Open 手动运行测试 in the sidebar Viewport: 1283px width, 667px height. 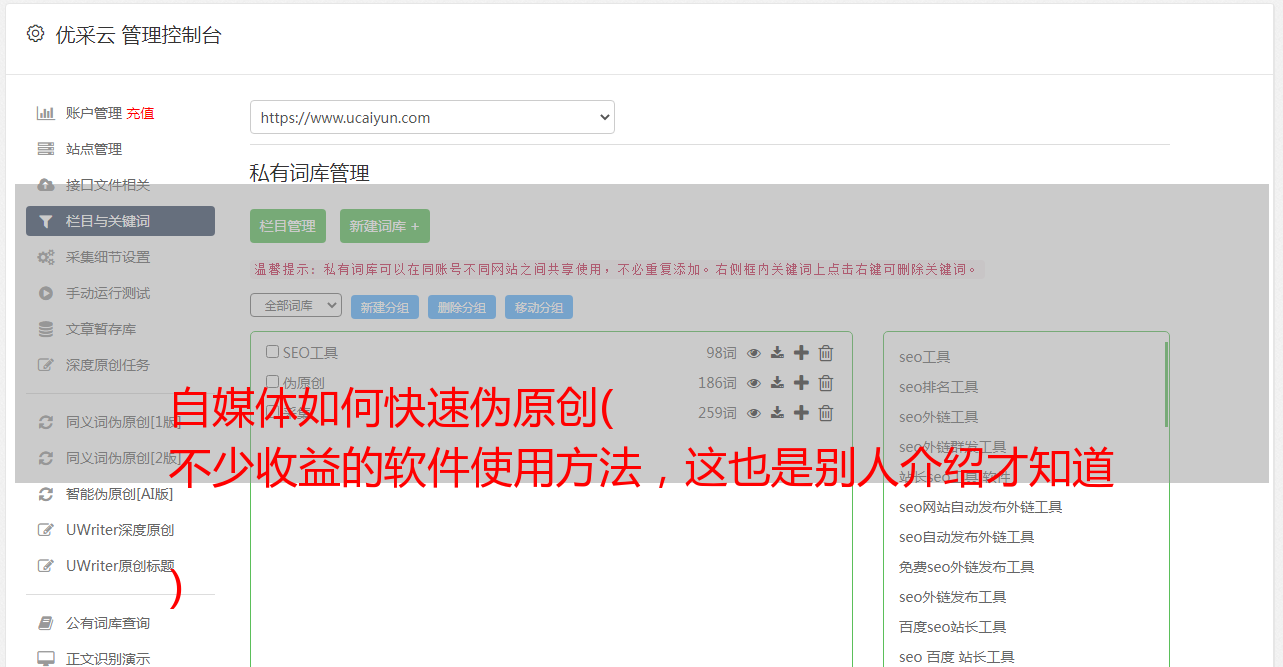[x=108, y=293]
